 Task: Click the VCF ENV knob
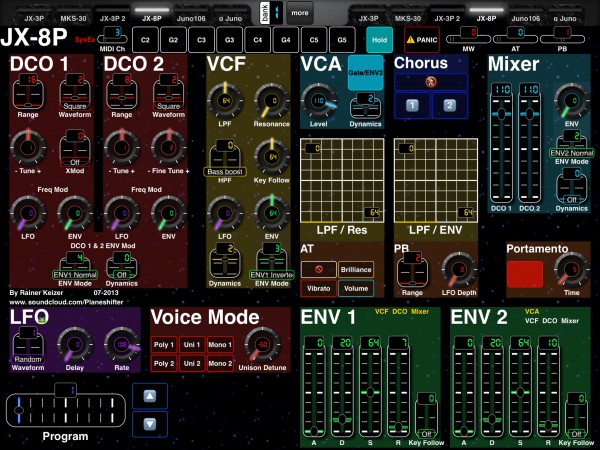272,213
